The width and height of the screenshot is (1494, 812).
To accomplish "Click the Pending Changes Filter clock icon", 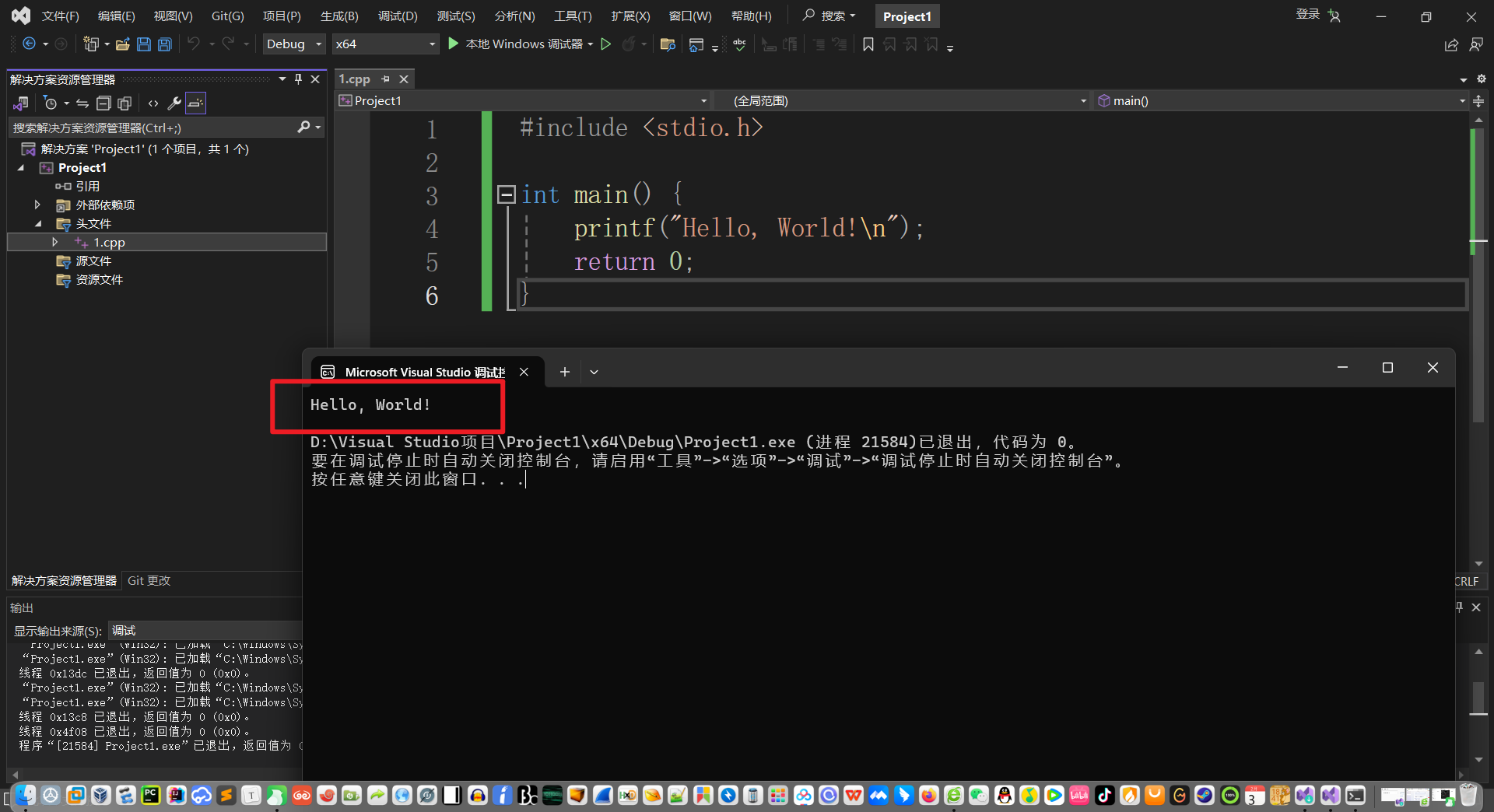I will (51, 103).
